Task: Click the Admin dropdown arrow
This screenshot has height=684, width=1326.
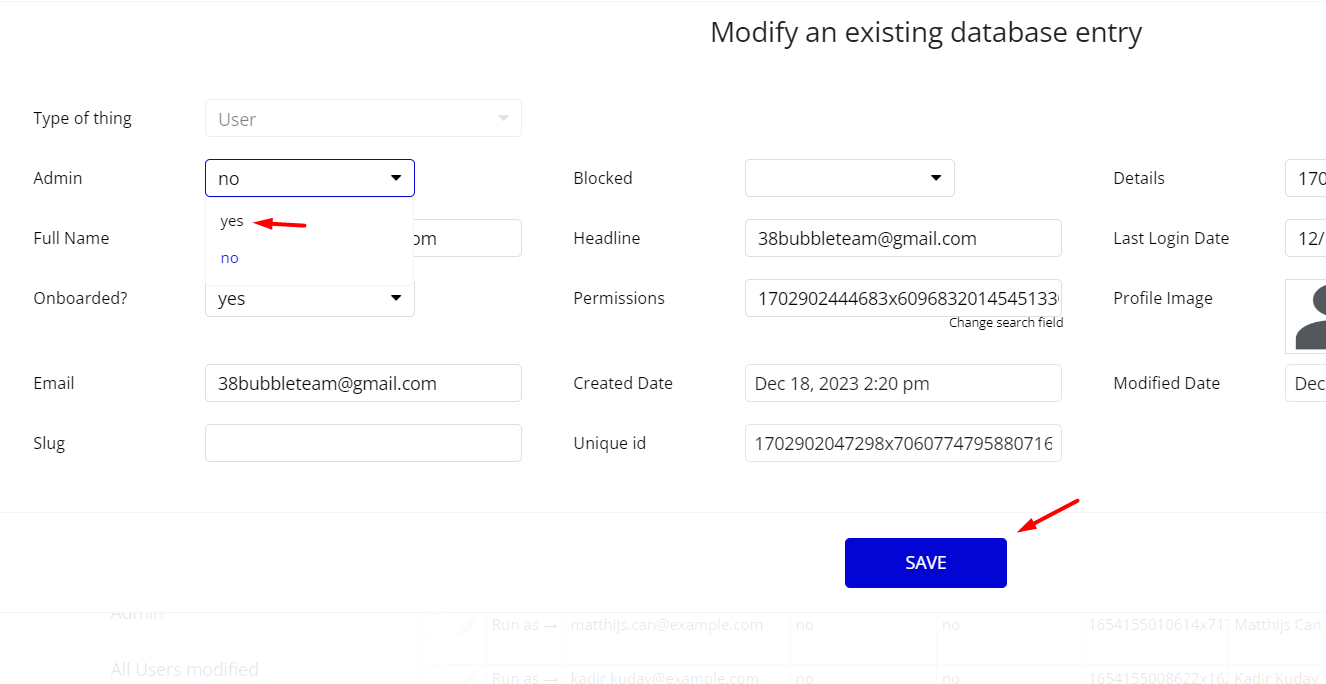Action: [x=396, y=178]
